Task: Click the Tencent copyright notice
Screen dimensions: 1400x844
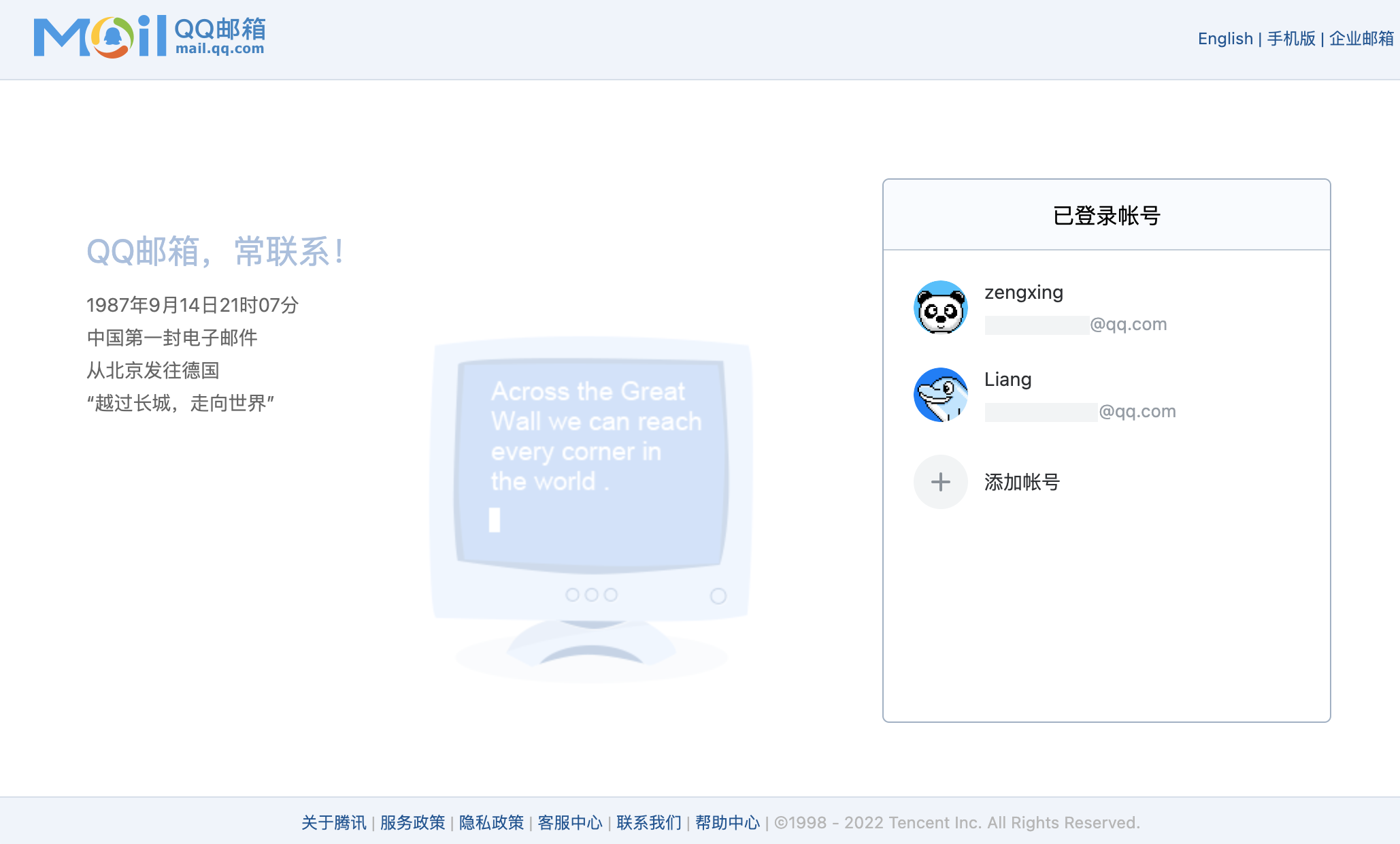Action: [957, 822]
